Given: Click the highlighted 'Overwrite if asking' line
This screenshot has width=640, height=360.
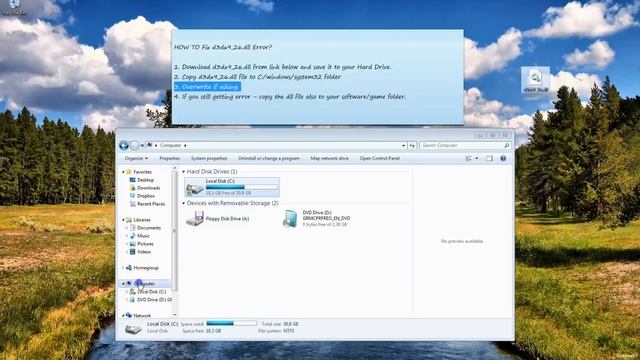Looking at the screenshot, I should 207,87.
